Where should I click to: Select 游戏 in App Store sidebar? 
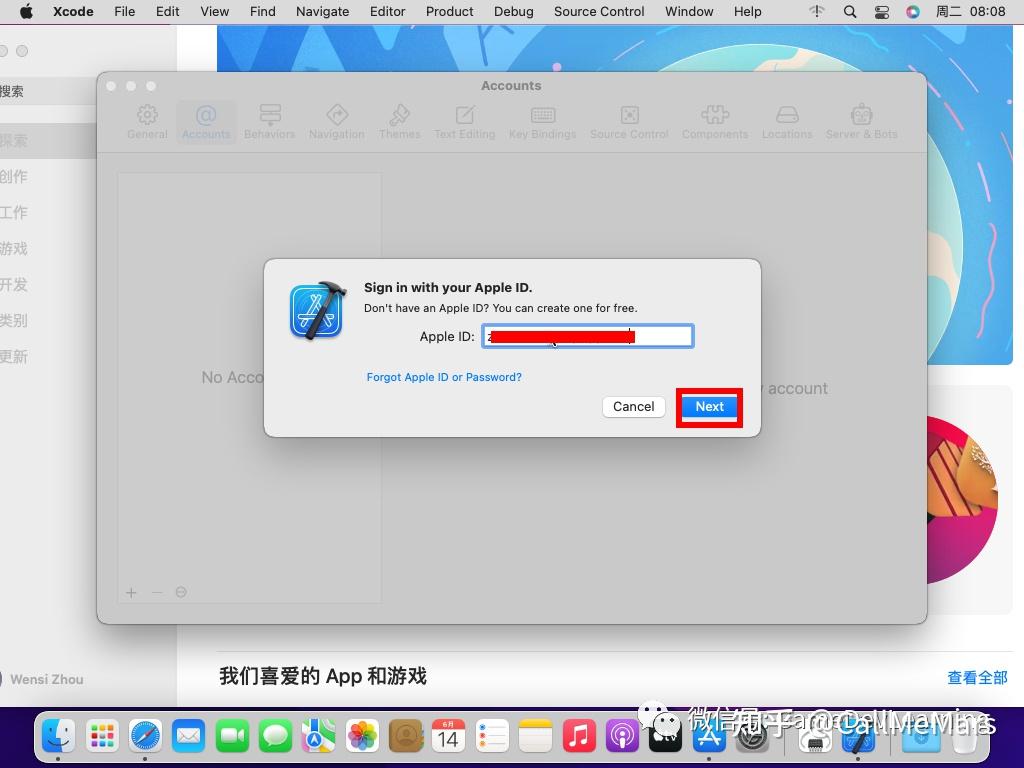click(13, 248)
